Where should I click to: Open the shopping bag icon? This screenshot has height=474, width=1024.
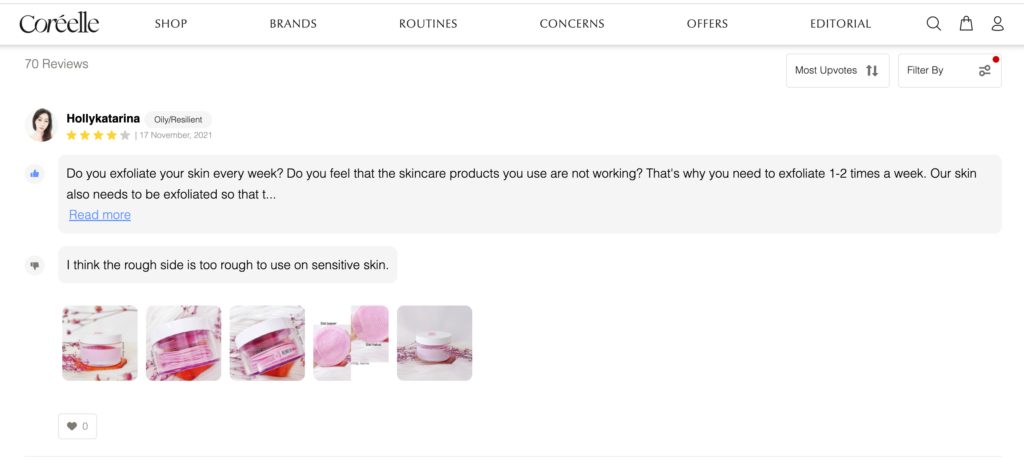[966, 24]
